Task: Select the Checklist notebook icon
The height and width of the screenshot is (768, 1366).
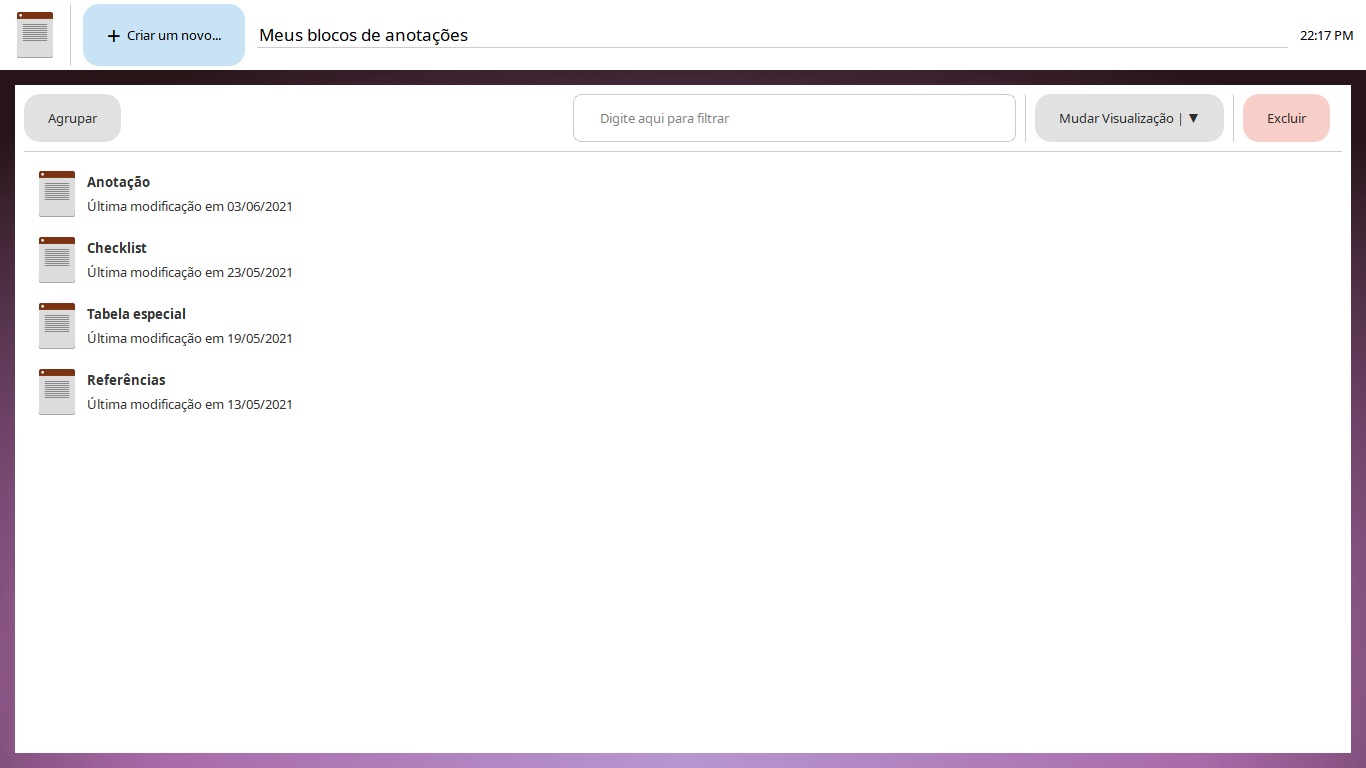Action: (57, 260)
